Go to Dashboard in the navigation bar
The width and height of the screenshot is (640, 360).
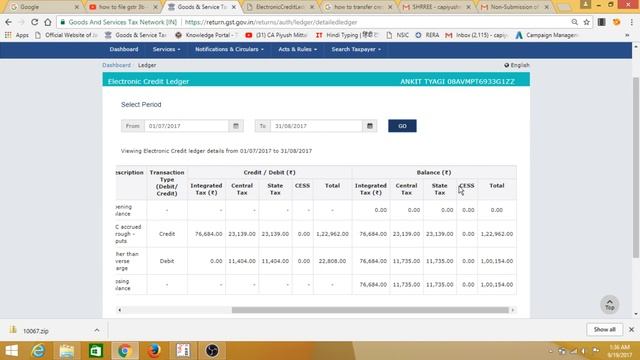pyautogui.click(x=124, y=49)
